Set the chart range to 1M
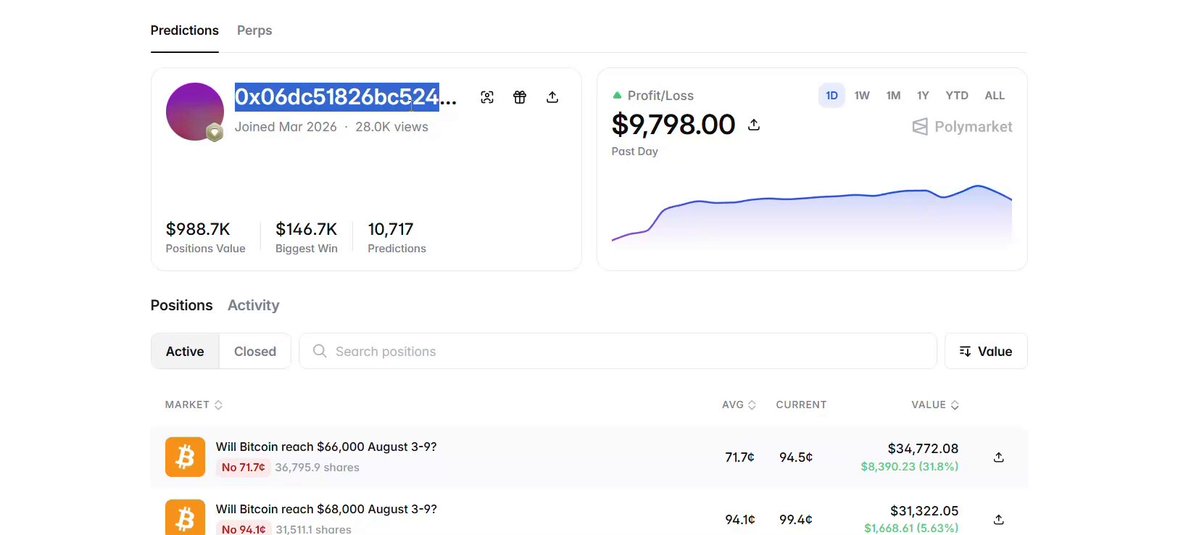1199x535 pixels. click(x=893, y=96)
